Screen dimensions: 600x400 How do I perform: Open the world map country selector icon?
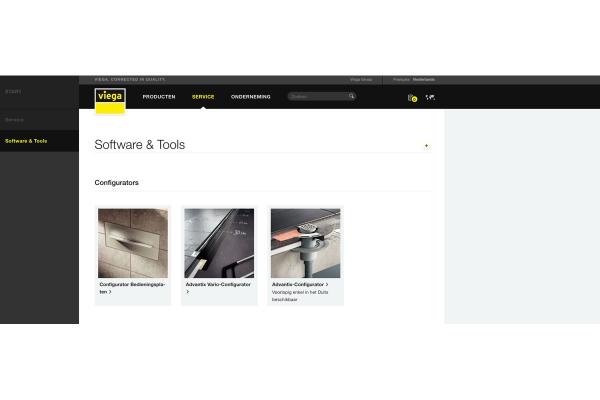(430, 97)
